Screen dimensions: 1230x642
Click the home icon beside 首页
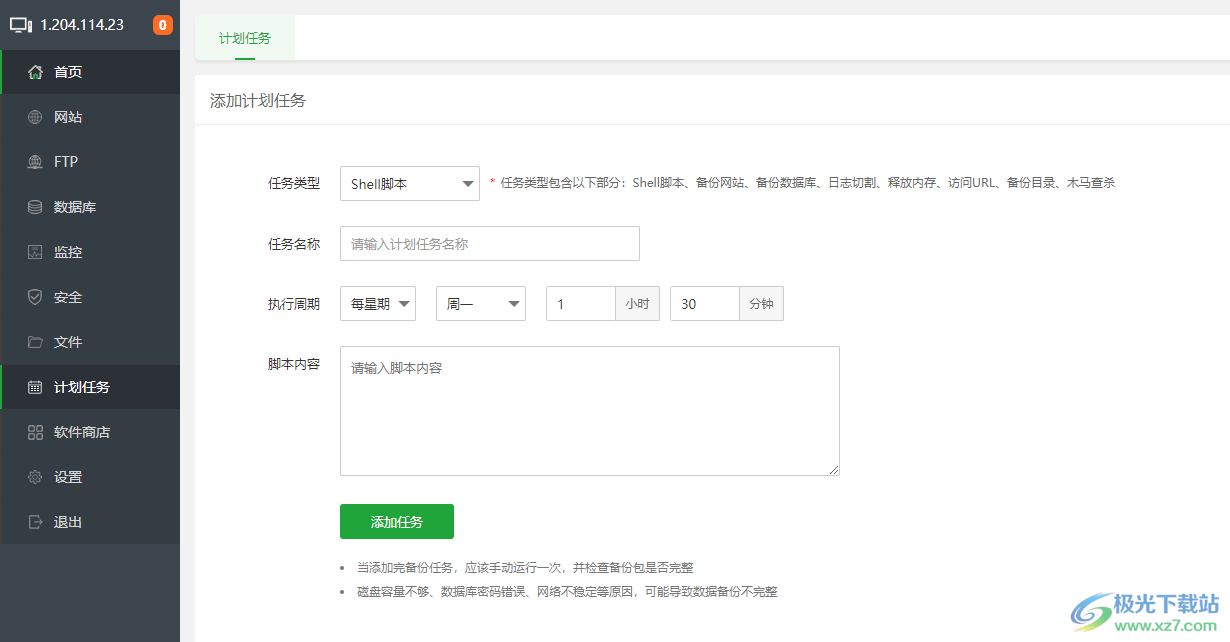coord(35,72)
